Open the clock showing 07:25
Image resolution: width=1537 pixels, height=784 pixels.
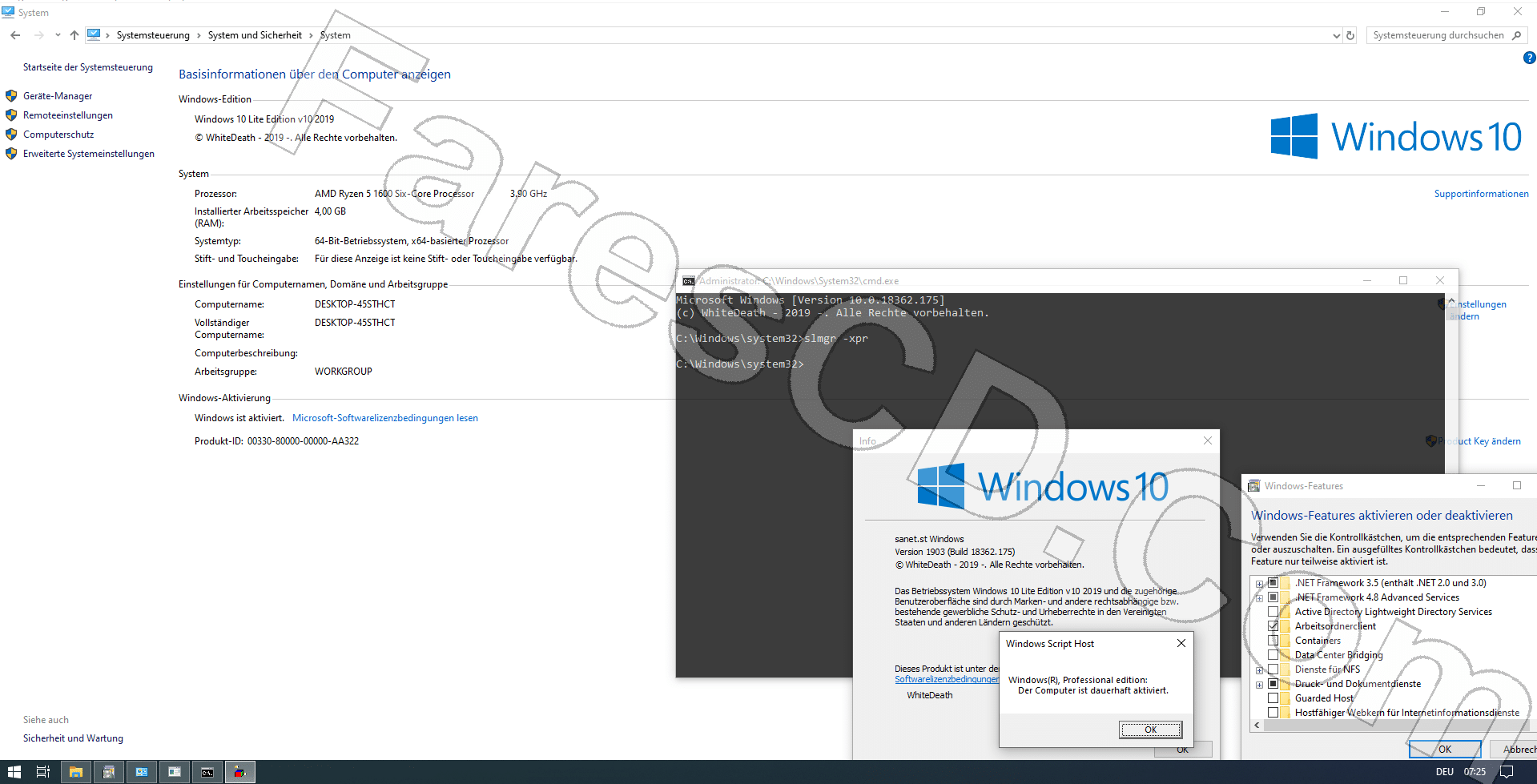[x=1475, y=772]
